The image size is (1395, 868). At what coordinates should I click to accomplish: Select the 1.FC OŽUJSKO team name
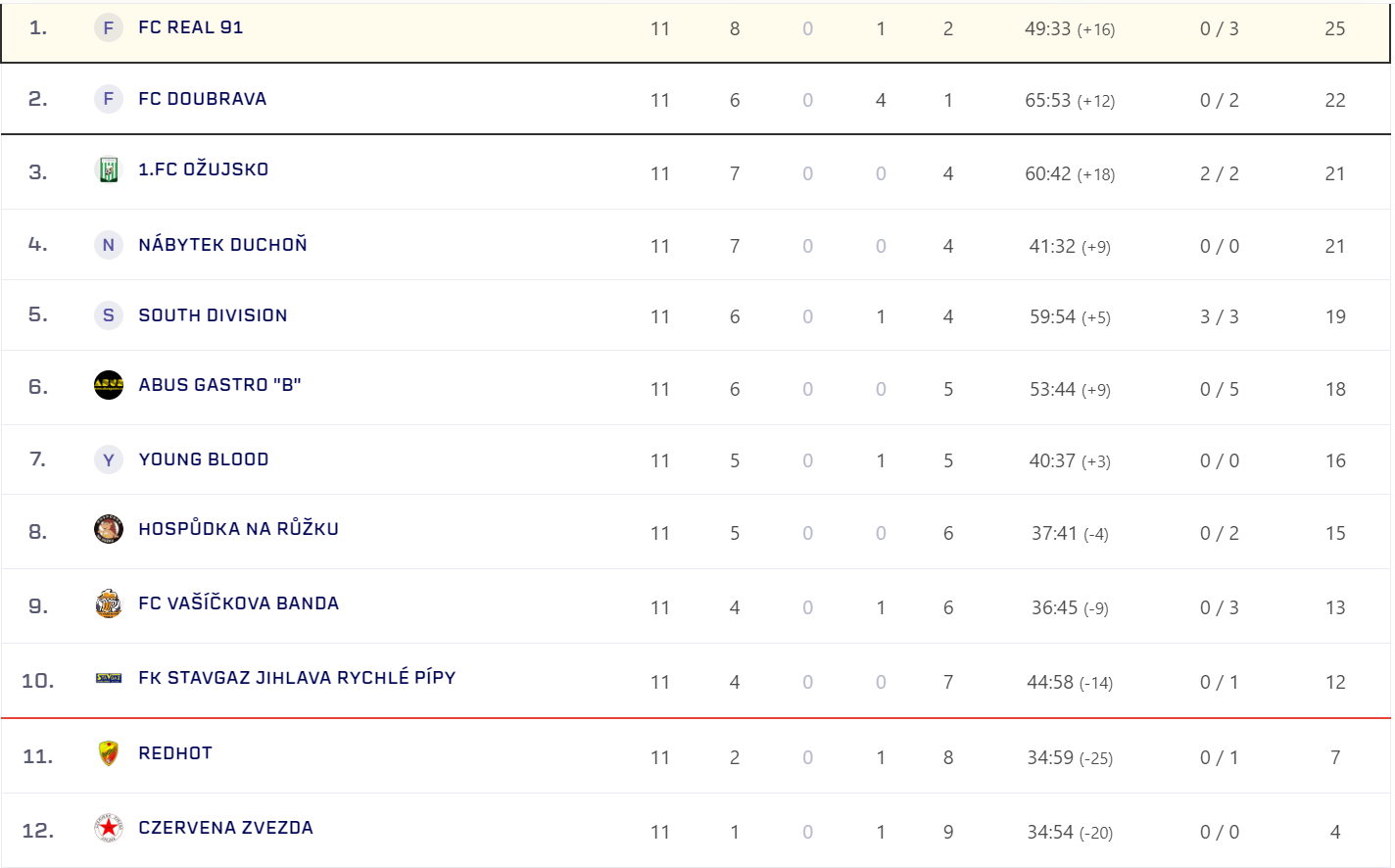tap(203, 169)
